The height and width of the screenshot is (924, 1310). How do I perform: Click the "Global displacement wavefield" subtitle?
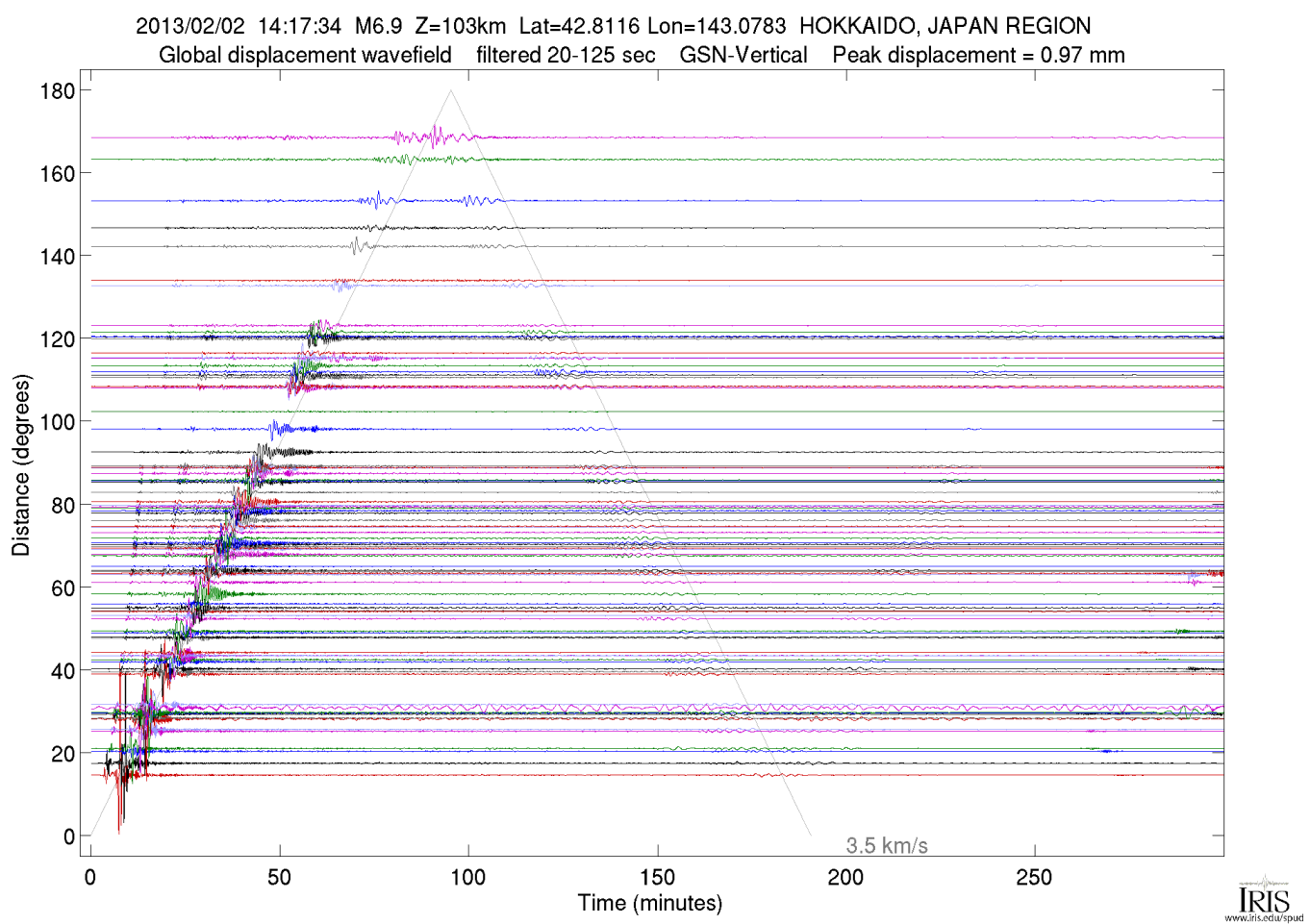click(305, 56)
